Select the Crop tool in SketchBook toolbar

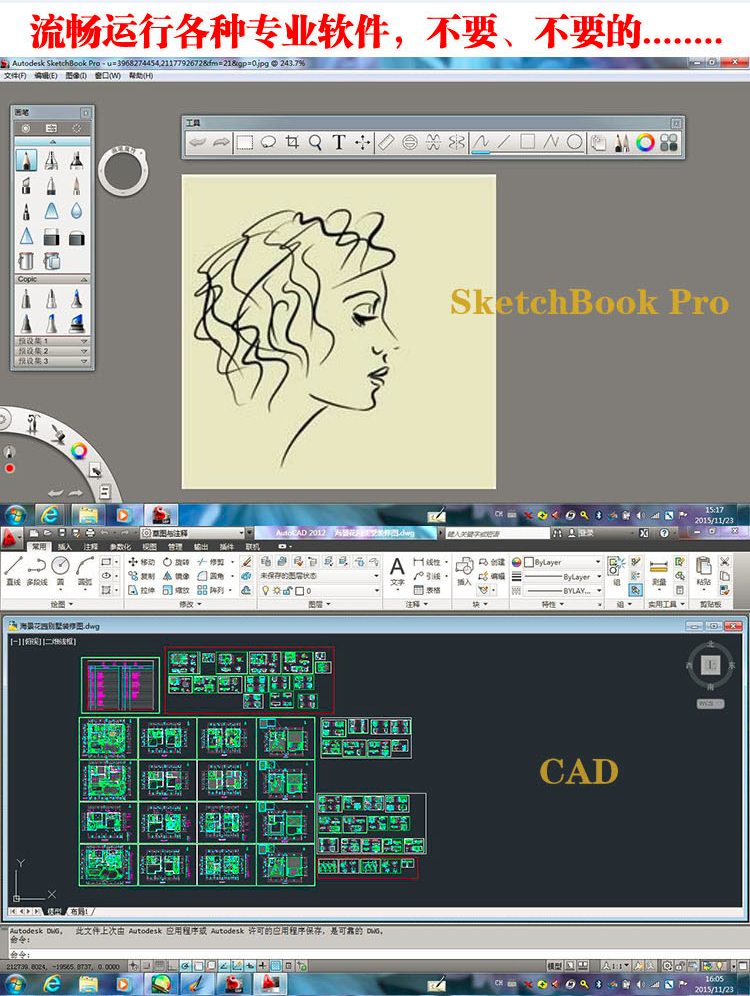(292, 142)
